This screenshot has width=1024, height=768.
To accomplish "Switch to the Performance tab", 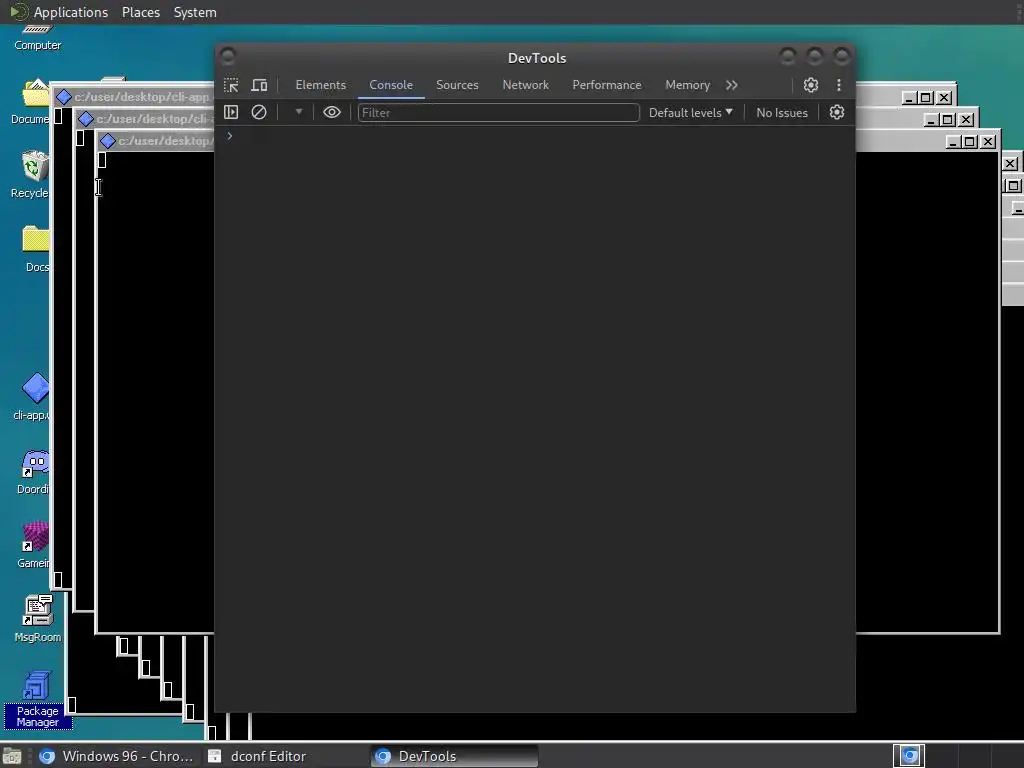I will coord(607,85).
